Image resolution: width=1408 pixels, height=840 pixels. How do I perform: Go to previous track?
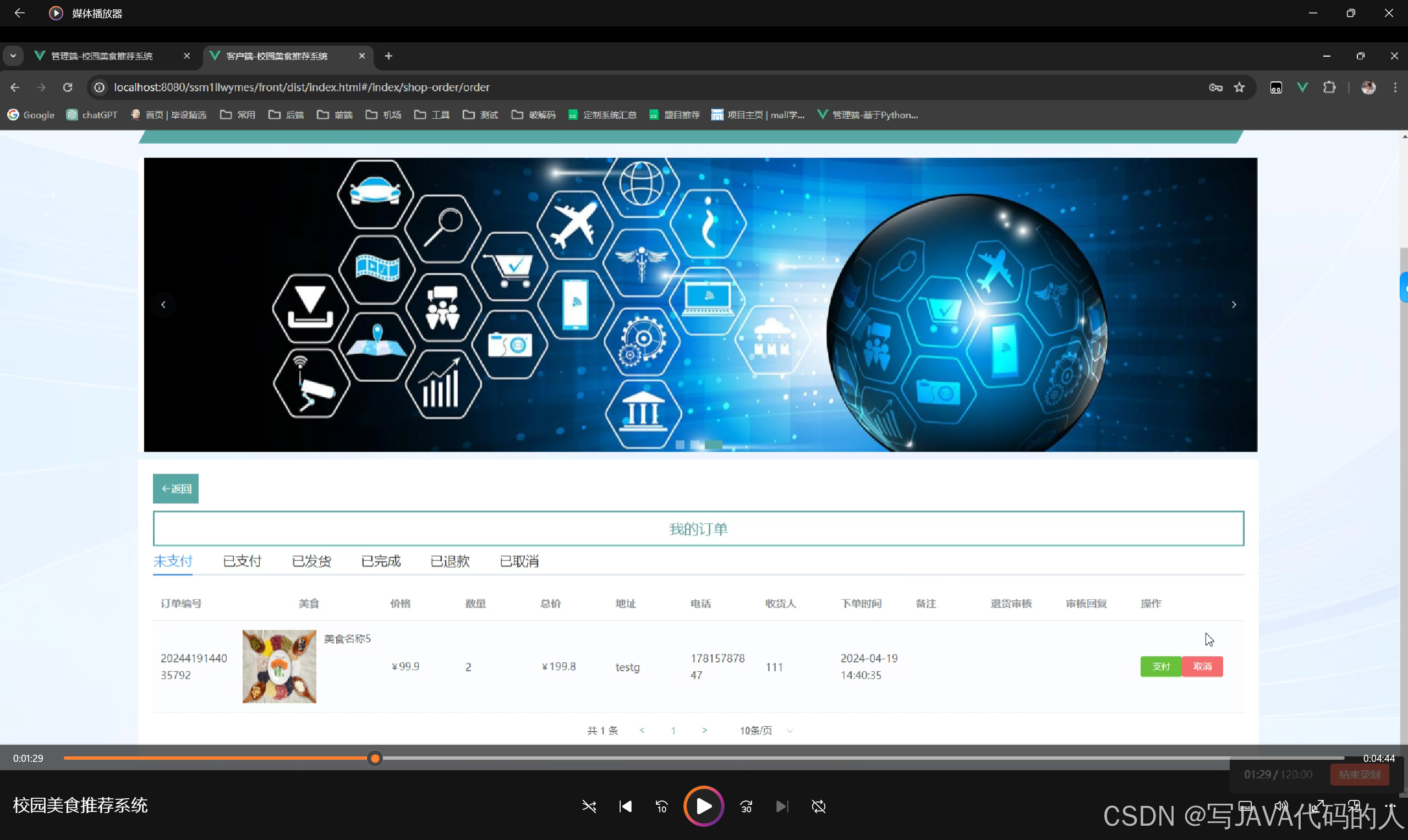click(x=625, y=806)
